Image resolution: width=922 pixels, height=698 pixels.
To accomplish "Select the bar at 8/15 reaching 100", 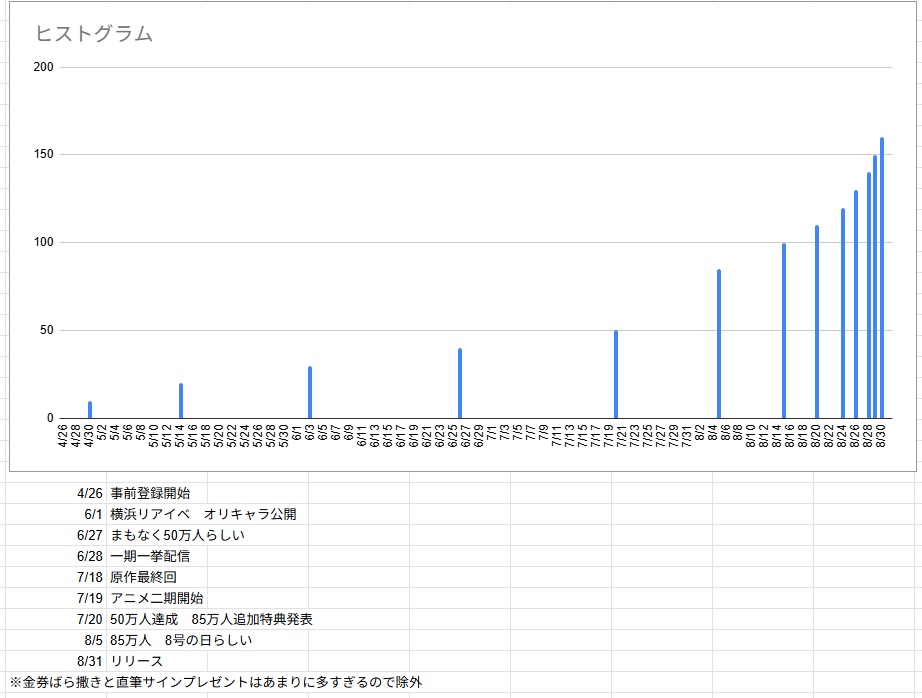I will pyautogui.click(x=784, y=331).
